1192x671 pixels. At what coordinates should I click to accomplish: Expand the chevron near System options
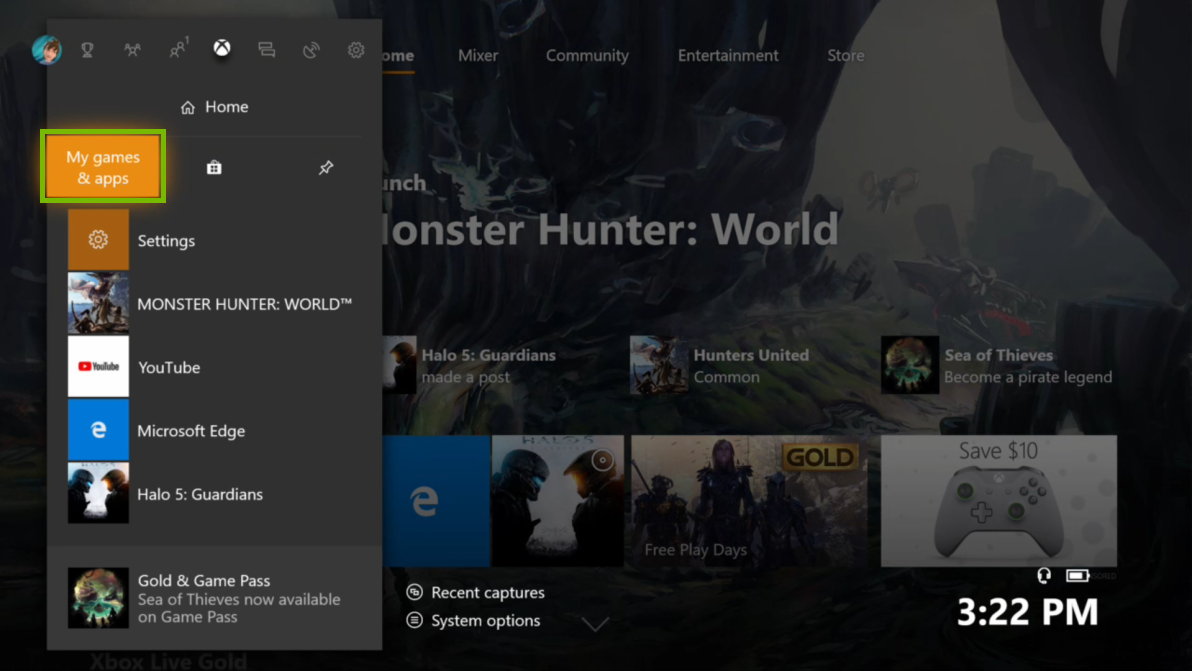point(596,622)
